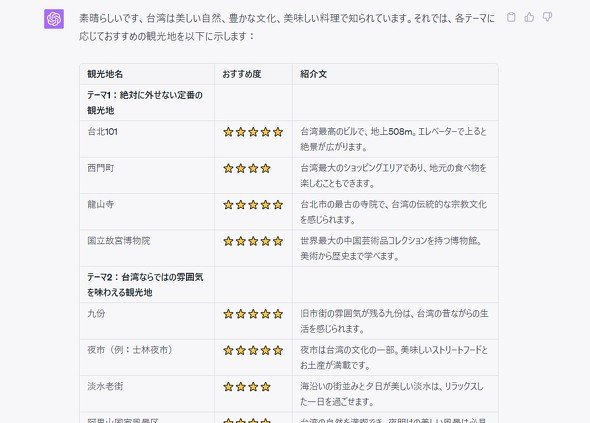Click the star rating for 龍山寺

(253, 205)
